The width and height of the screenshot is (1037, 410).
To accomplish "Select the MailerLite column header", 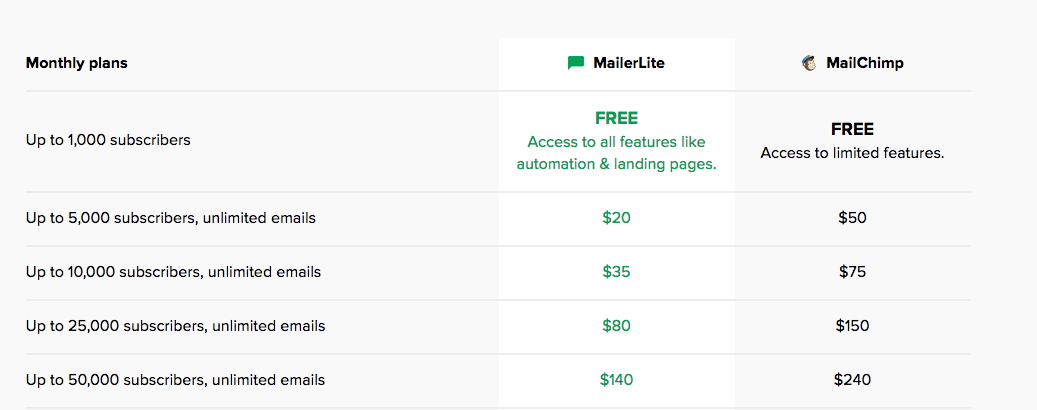I will point(628,63).
